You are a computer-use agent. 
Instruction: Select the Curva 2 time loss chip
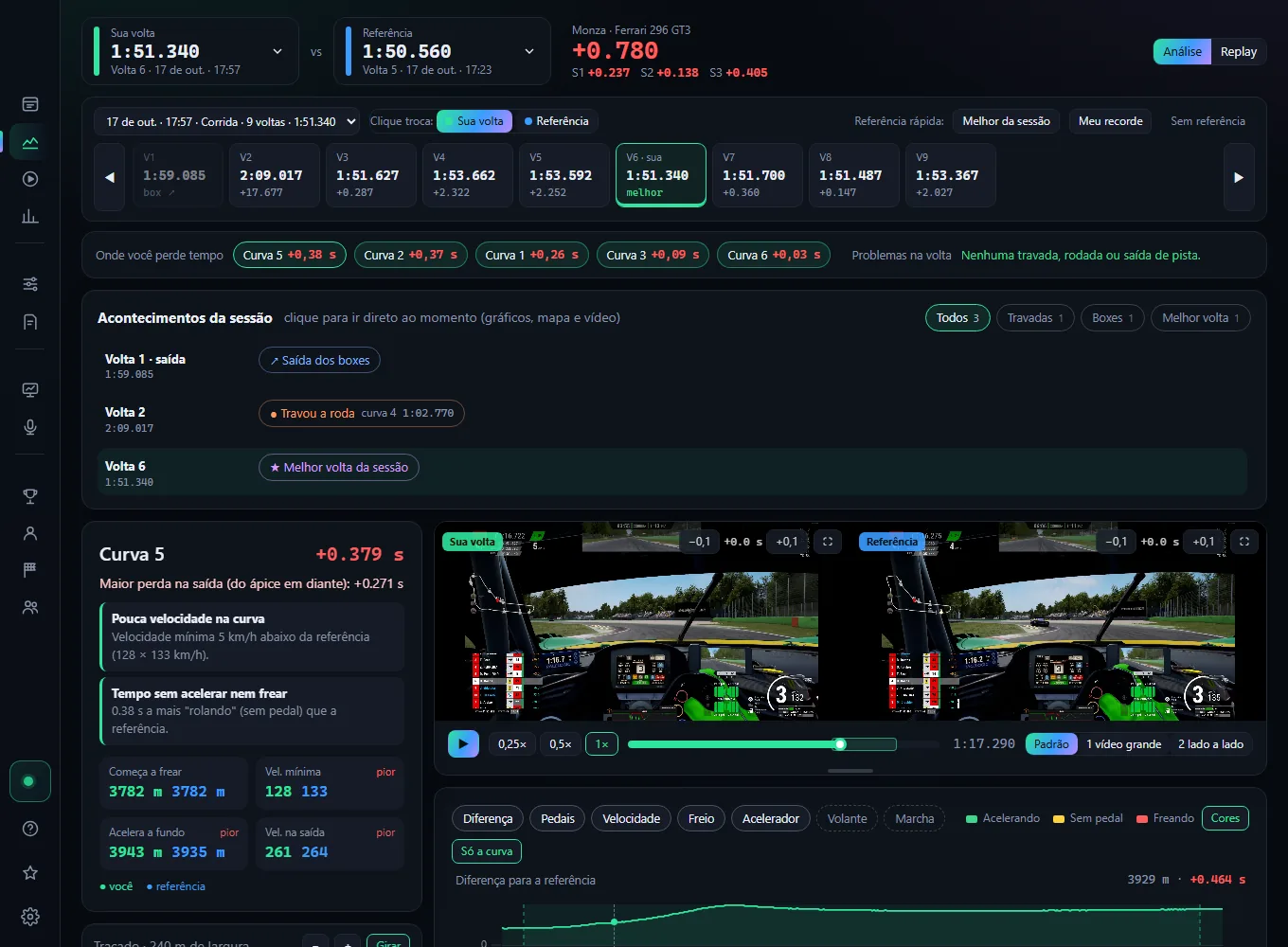410,255
